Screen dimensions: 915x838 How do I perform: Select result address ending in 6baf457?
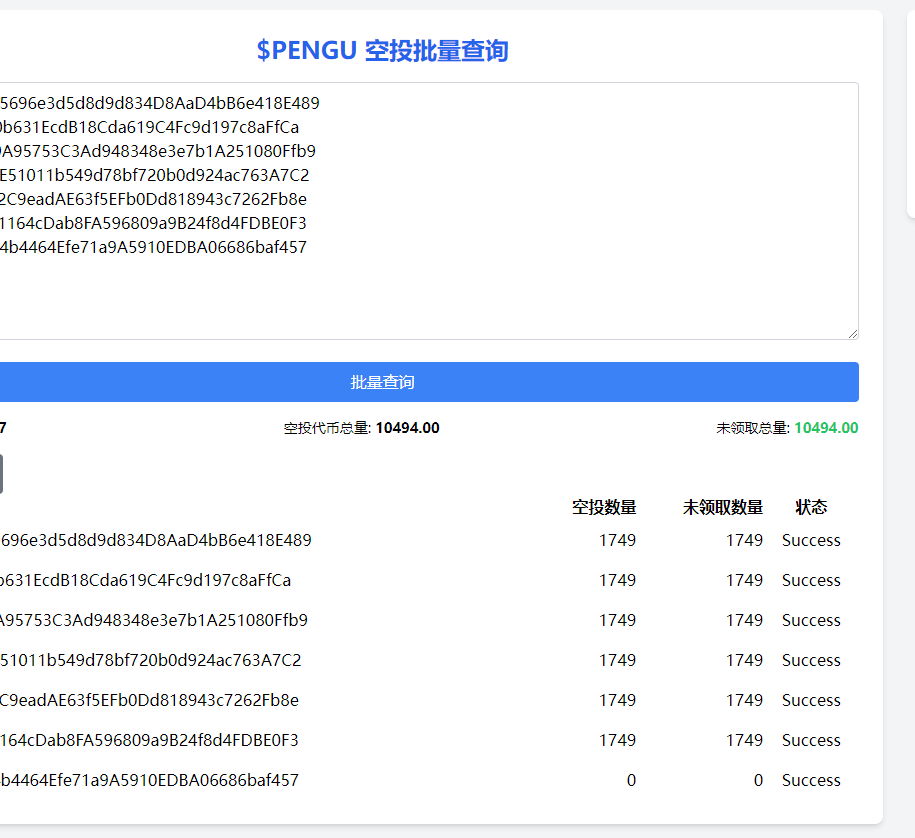[149, 780]
